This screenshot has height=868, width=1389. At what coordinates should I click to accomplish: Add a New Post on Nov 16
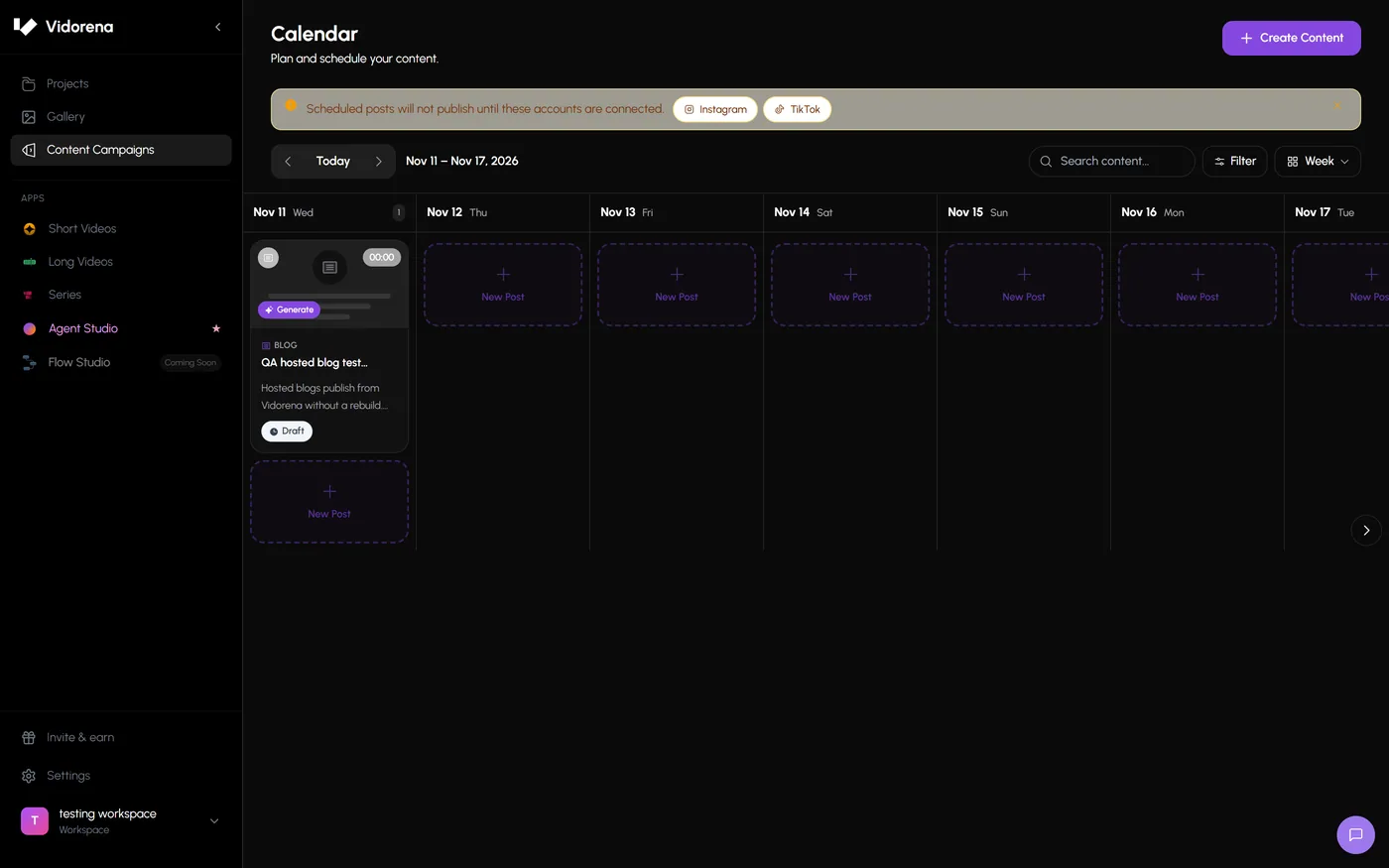pyautogui.click(x=1198, y=285)
